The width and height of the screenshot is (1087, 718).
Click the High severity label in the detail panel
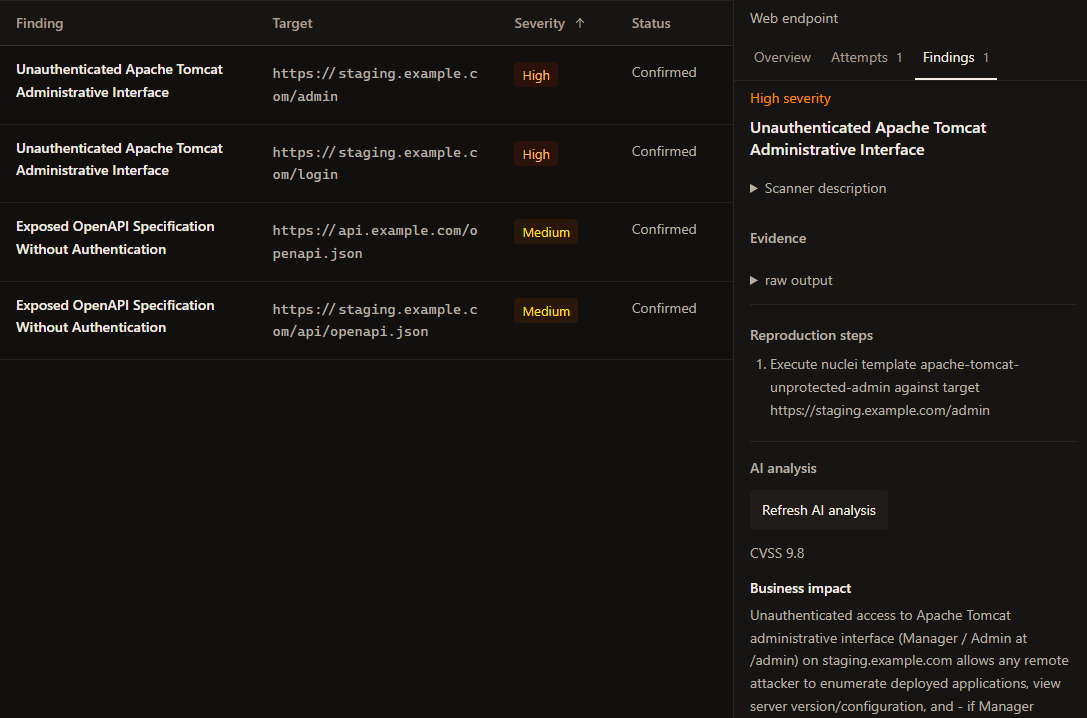790,98
